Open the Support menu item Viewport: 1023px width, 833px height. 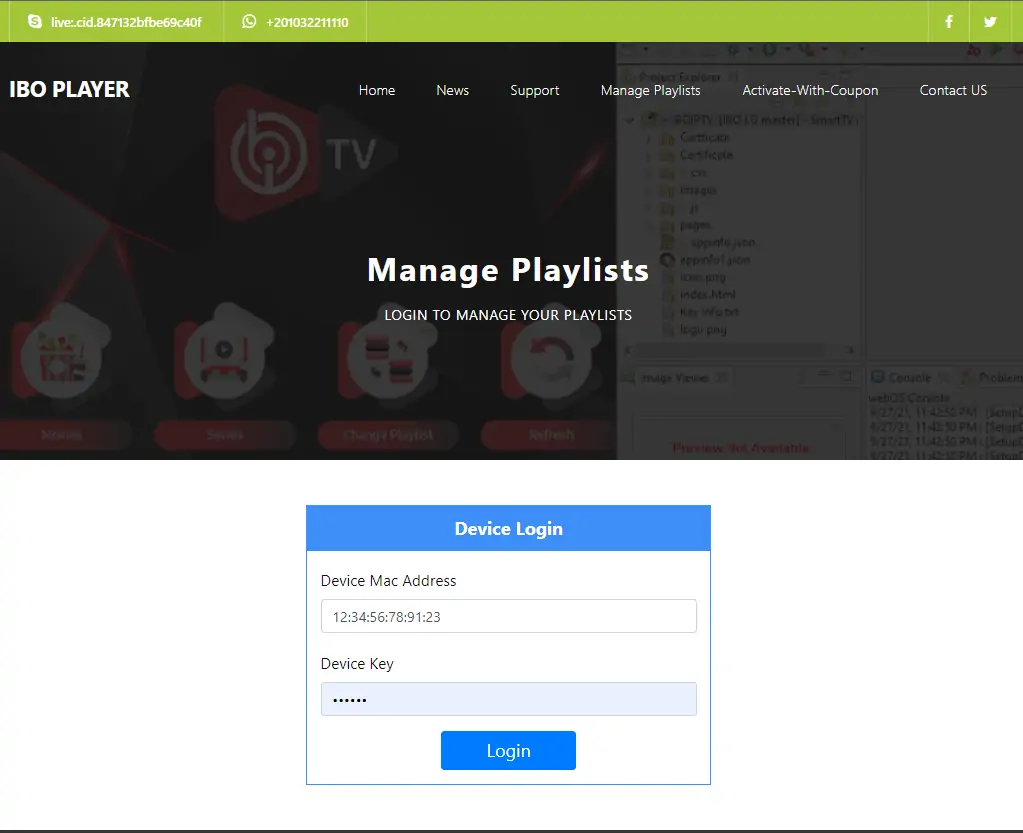click(534, 90)
